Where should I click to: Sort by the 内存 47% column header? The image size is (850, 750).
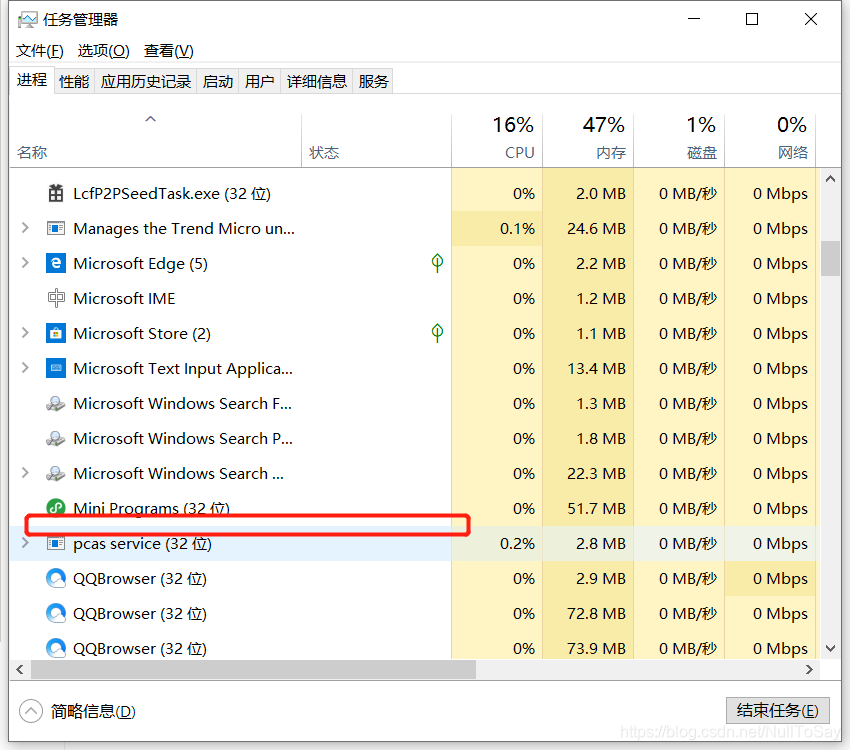point(588,140)
